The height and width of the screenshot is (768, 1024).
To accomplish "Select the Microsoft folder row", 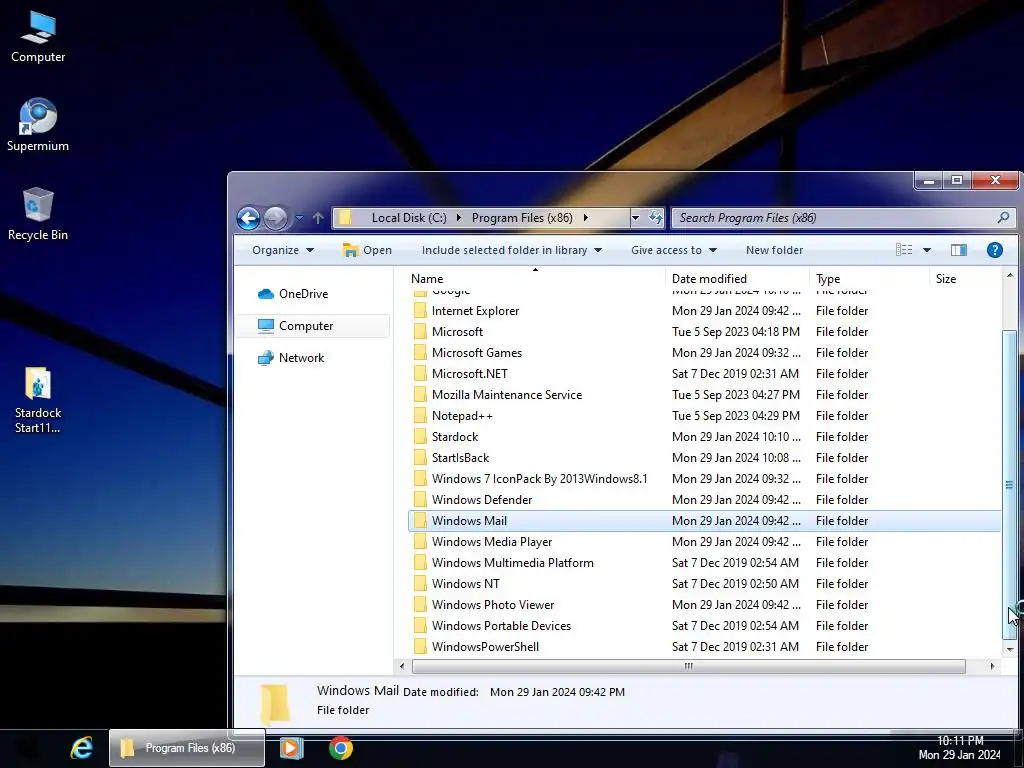I will (704, 332).
